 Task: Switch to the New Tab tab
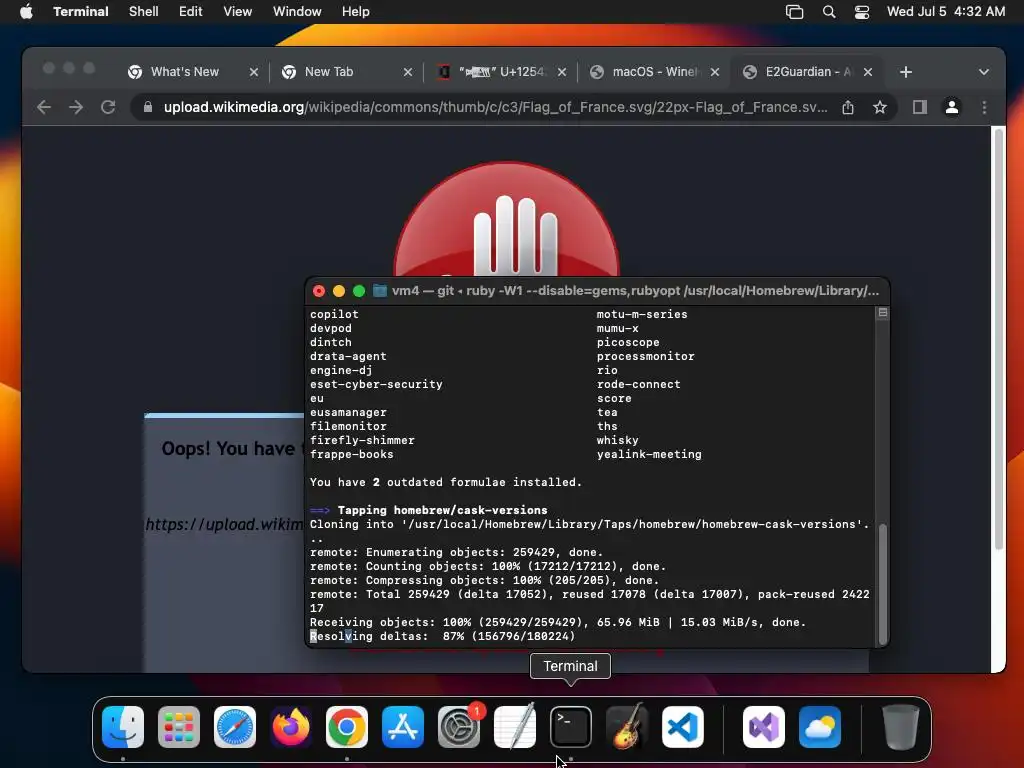(329, 72)
